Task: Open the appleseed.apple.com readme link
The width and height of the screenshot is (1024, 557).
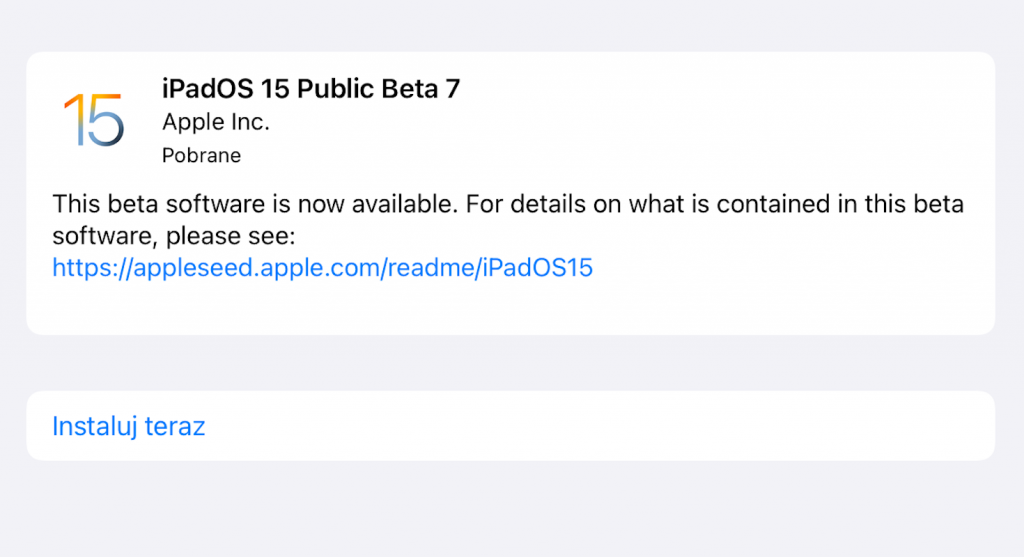Action: point(322,268)
